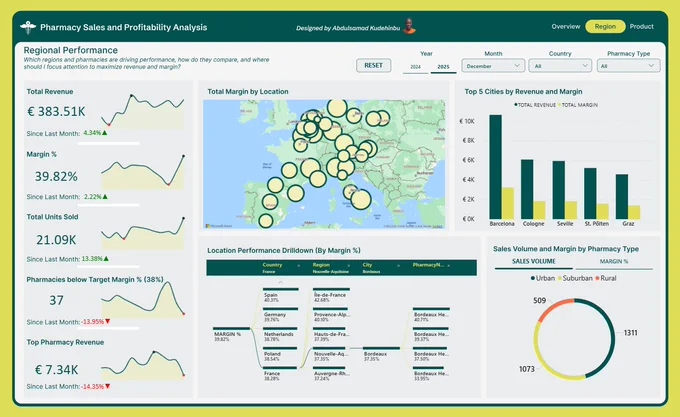
Task: Select year 2024 in Year slicer
Action: pos(415,67)
